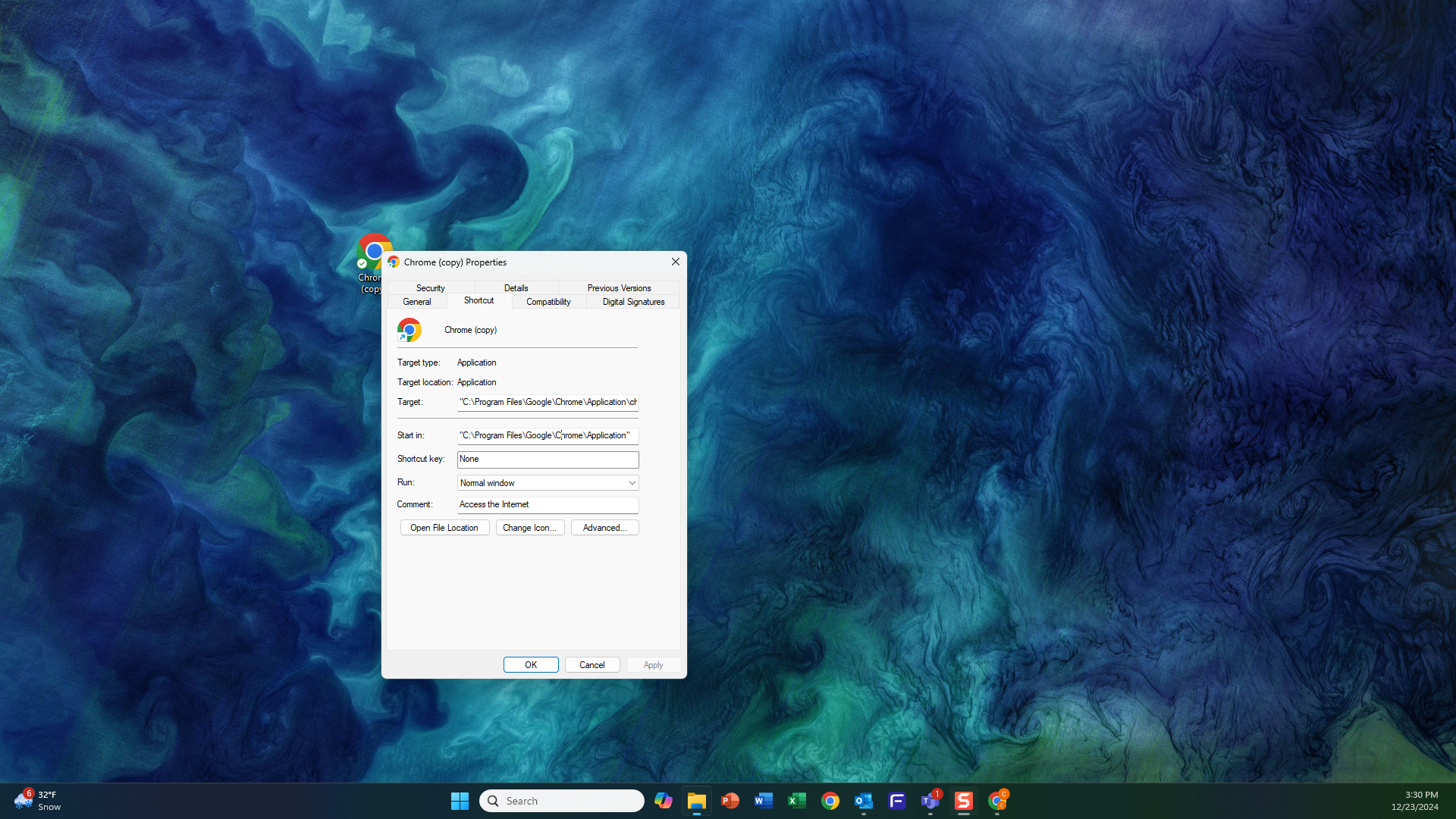Launch PowerPoint from the taskbar
The height and width of the screenshot is (819, 1456).
[x=730, y=801]
